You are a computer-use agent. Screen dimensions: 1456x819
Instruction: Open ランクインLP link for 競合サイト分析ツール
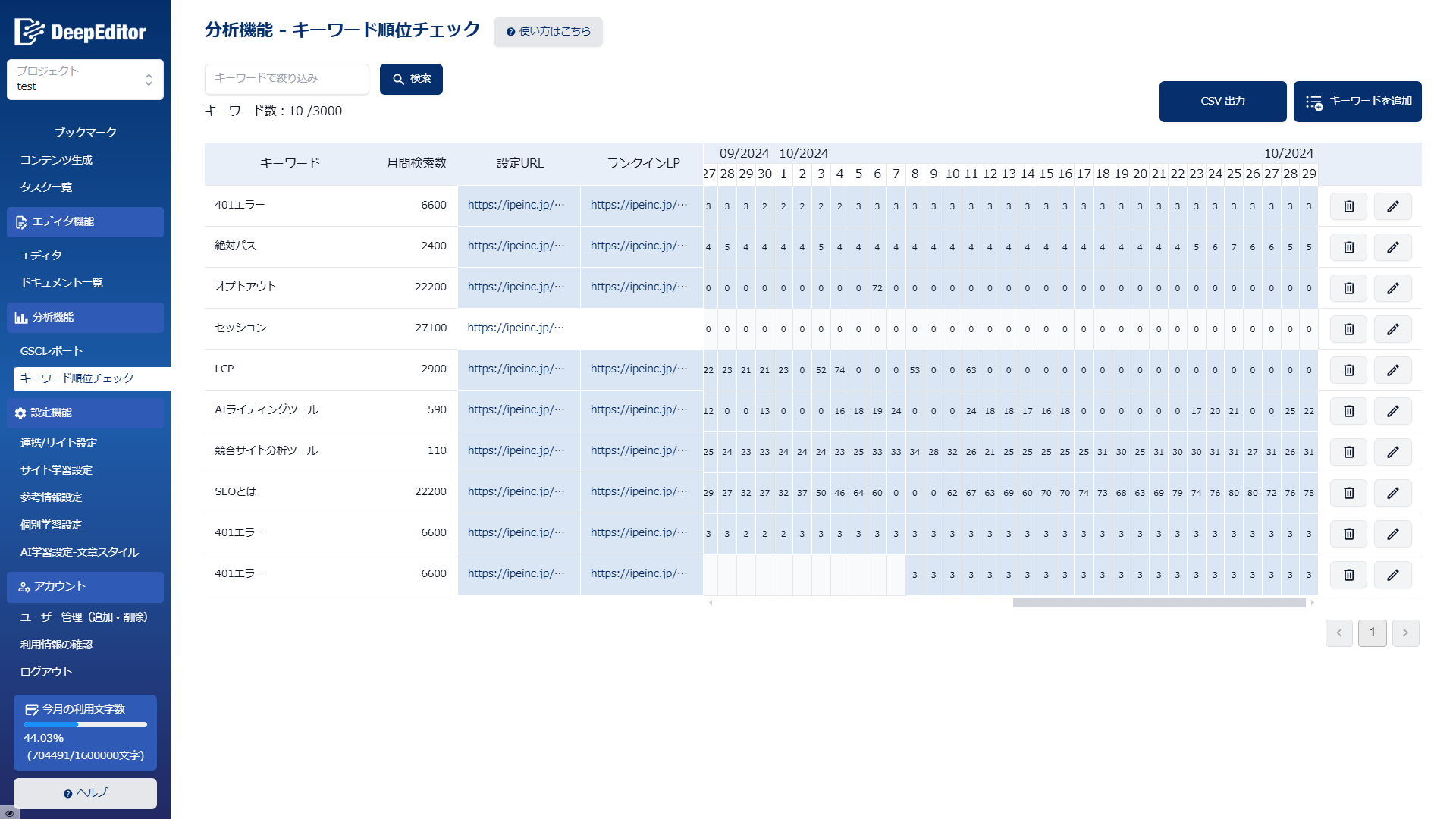tap(639, 451)
